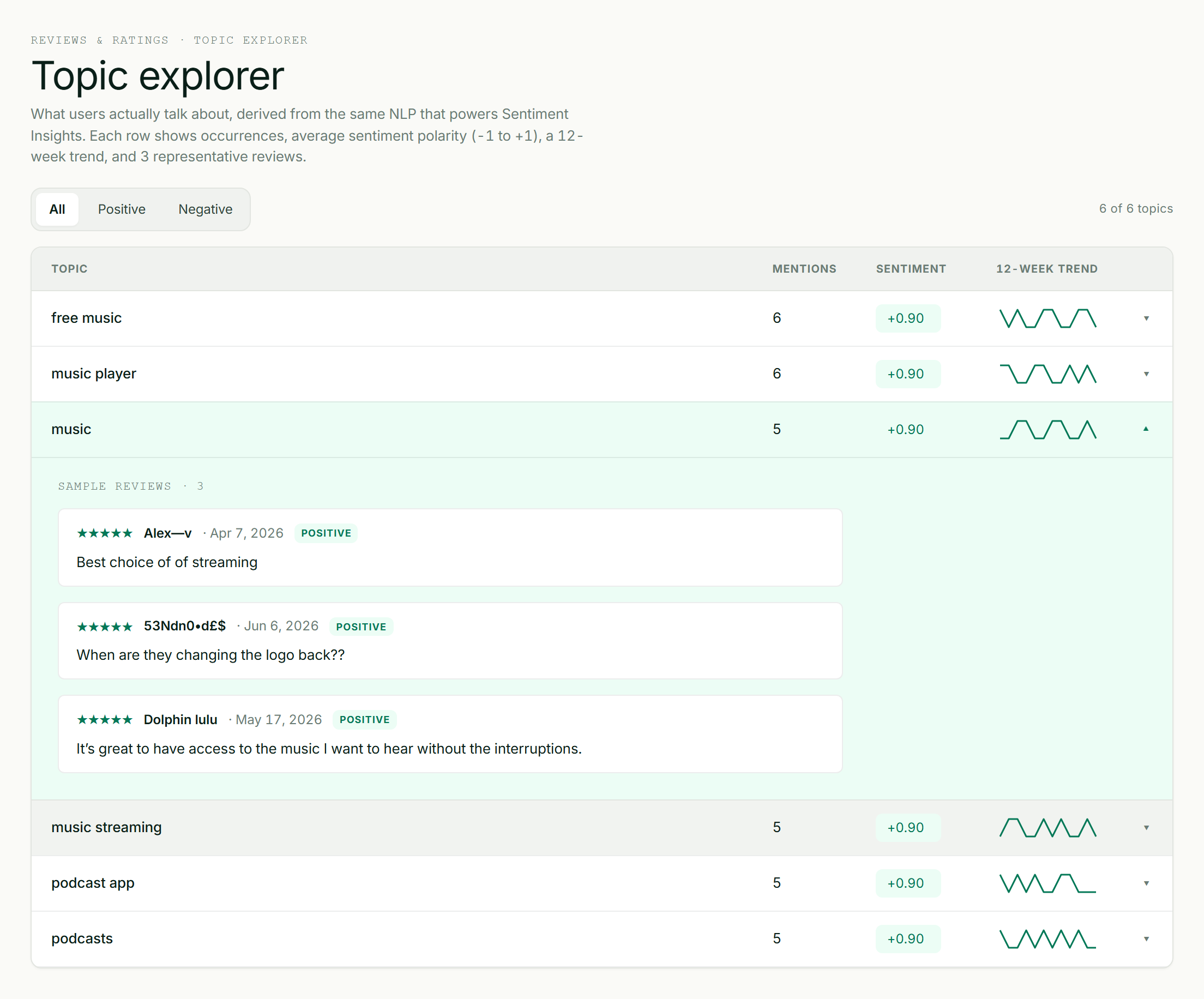This screenshot has width=1204, height=999.
Task: Open the Alex—v review card text
Action: coord(167,562)
